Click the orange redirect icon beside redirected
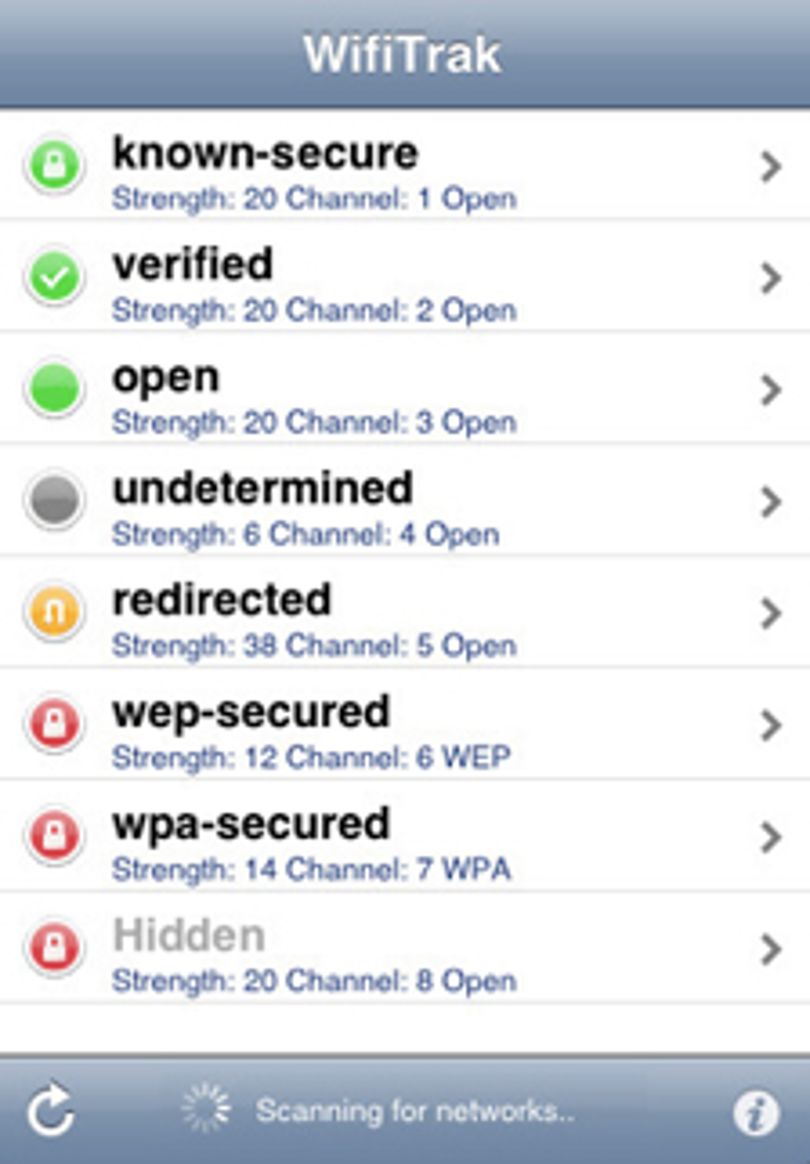The height and width of the screenshot is (1164, 810). tap(54, 612)
